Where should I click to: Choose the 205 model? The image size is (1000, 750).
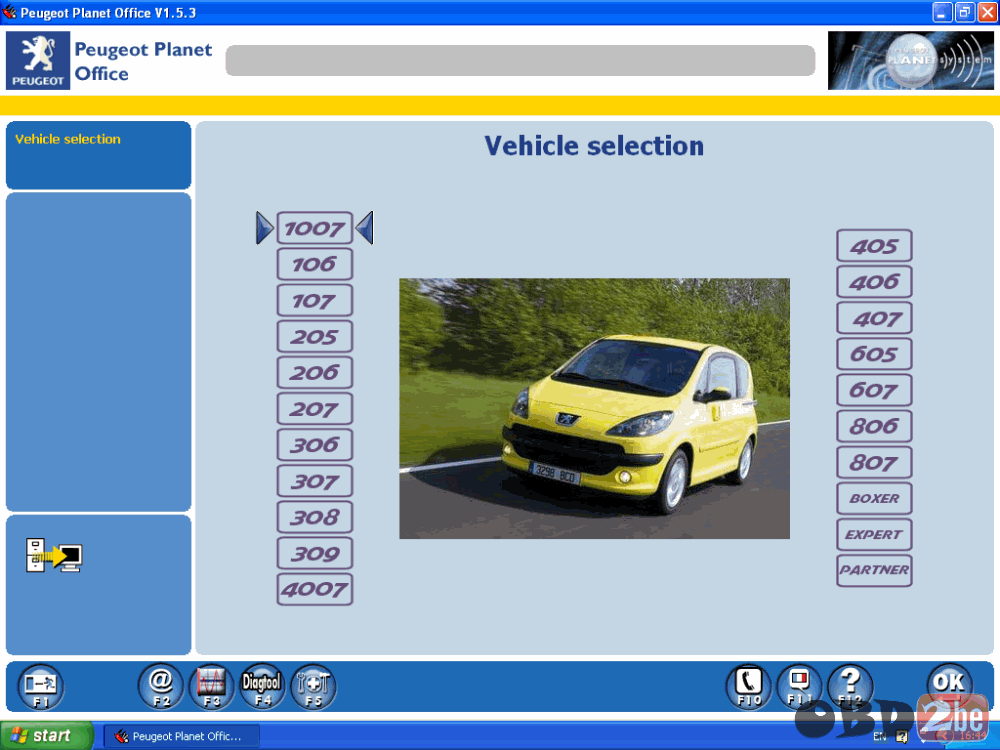[x=314, y=336]
